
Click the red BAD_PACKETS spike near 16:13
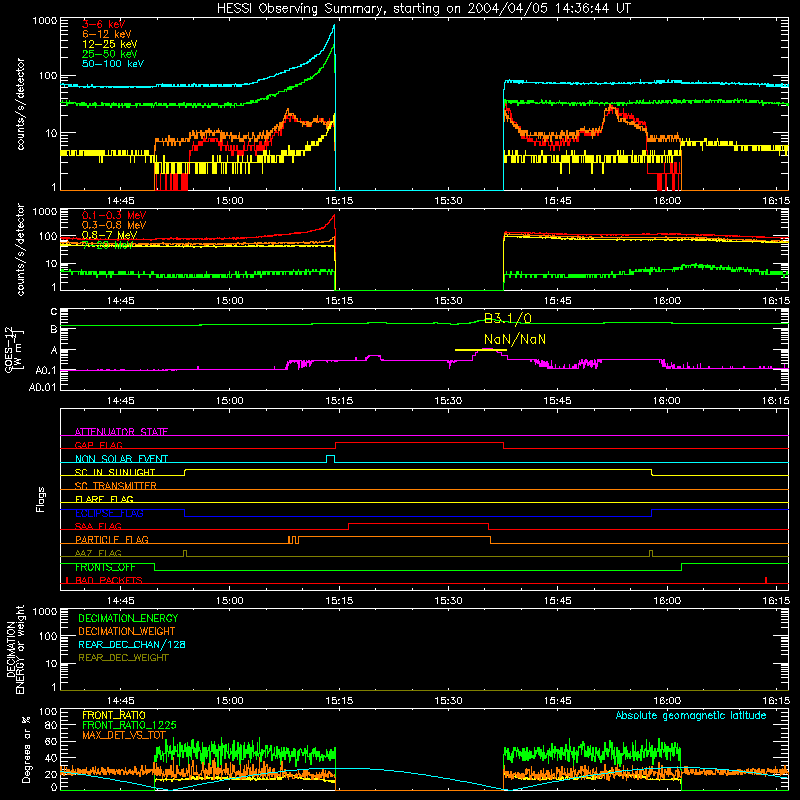click(766, 580)
